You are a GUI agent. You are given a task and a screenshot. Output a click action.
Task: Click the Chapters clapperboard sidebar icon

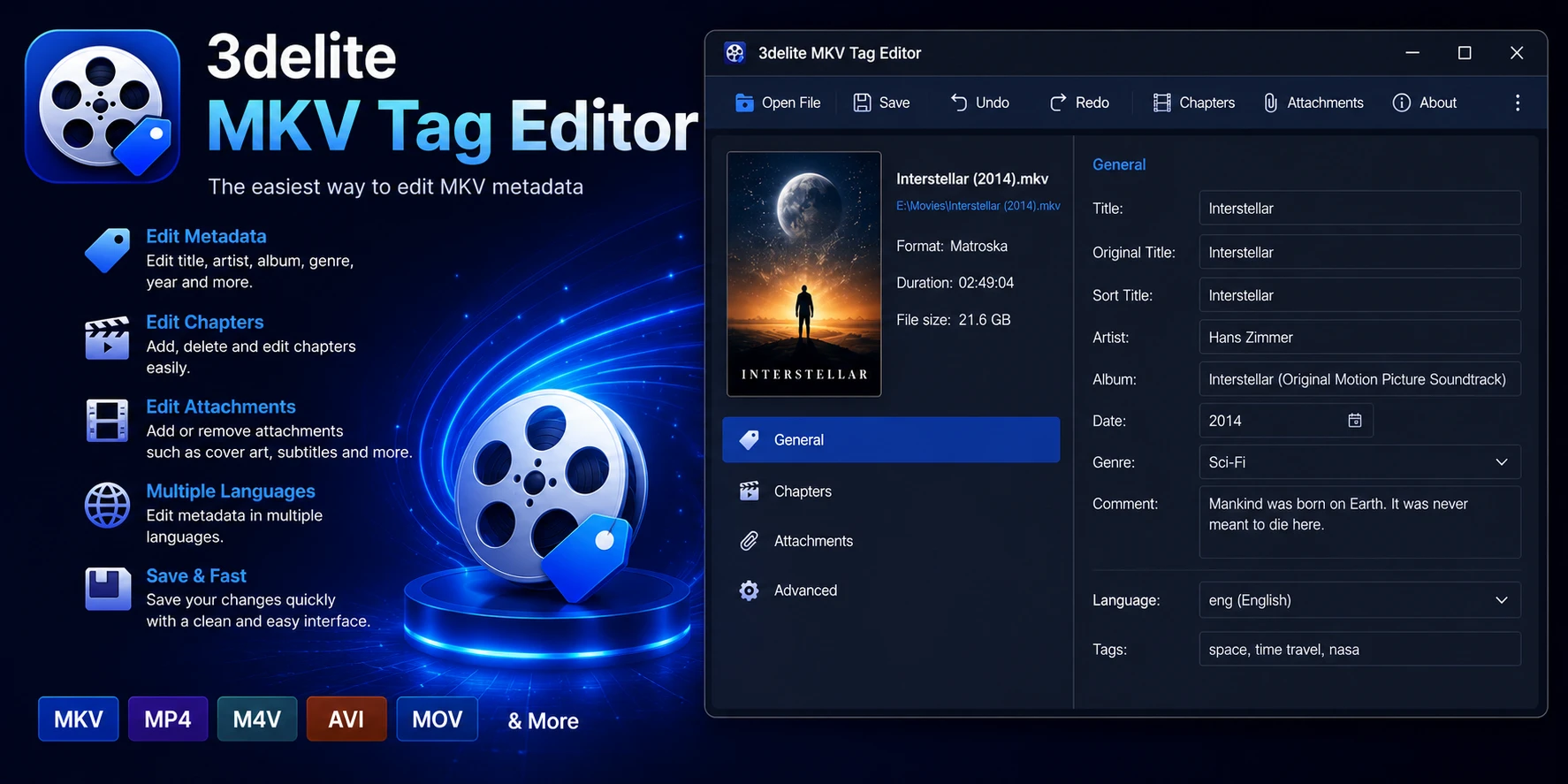tap(749, 491)
